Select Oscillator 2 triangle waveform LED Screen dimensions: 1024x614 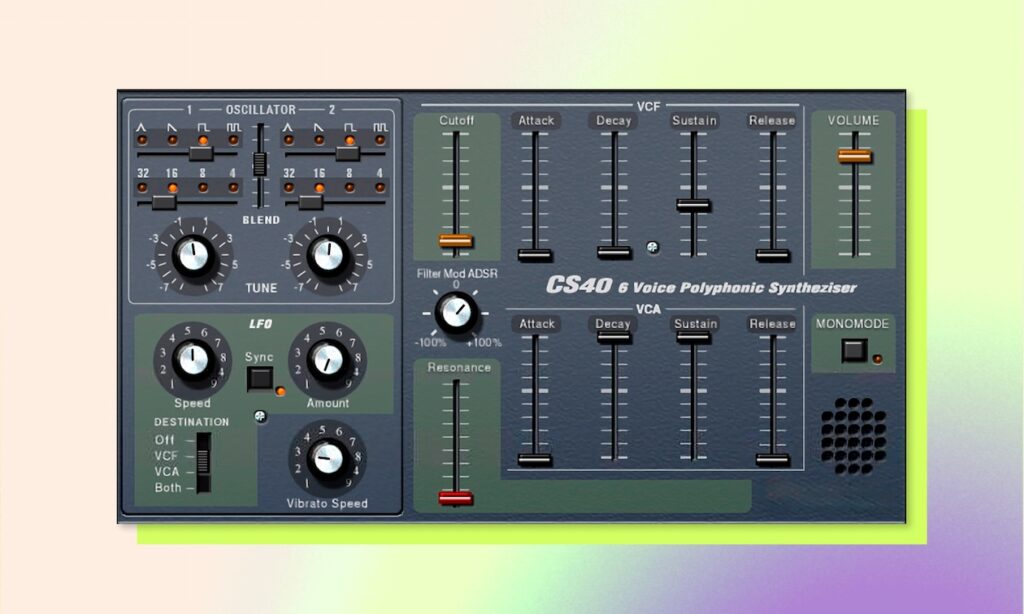pos(288,140)
